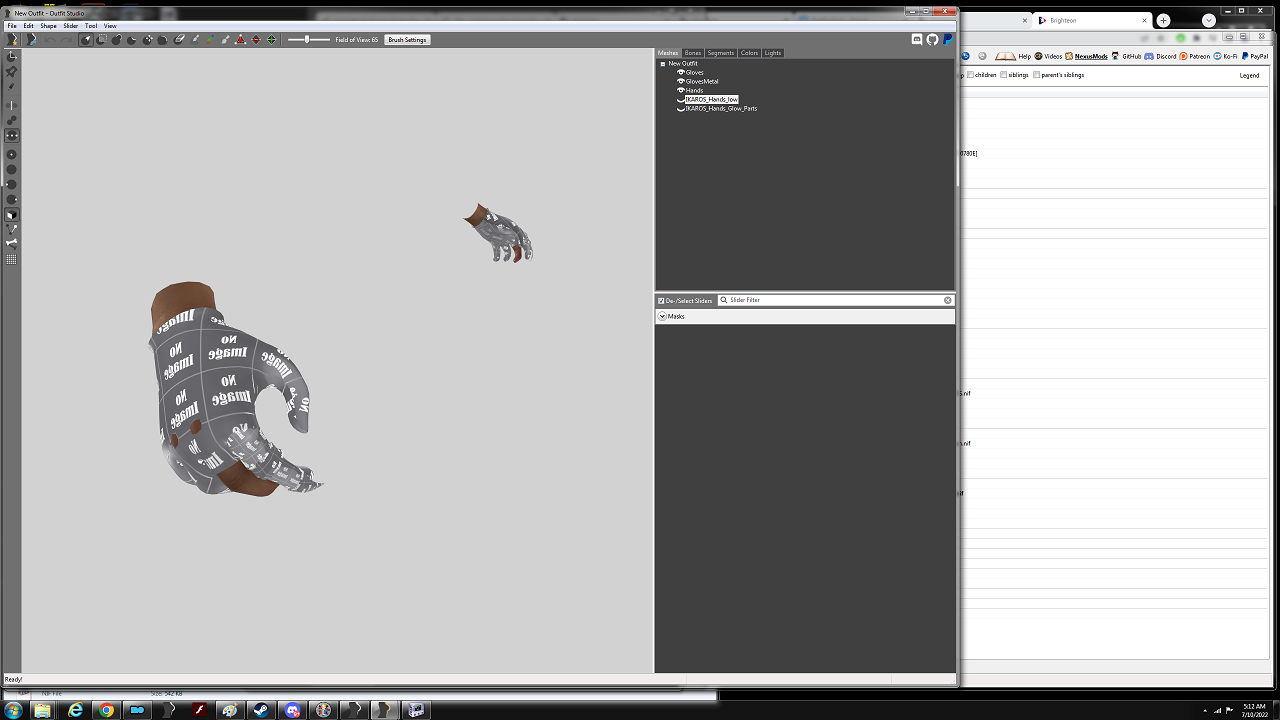Open the File menu
This screenshot has width=1280, height=720.
(x=12, y=26)
